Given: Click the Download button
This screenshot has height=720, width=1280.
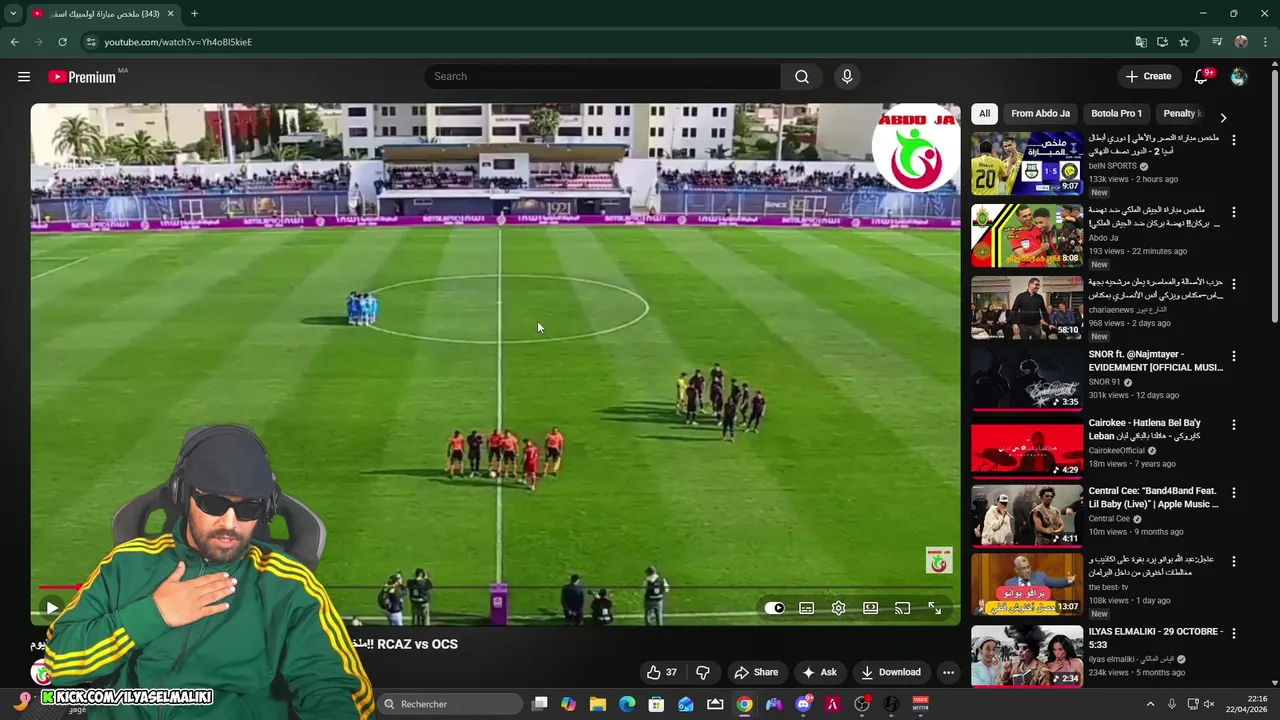Looking at the screenshot, I should [x=890, y=672].
